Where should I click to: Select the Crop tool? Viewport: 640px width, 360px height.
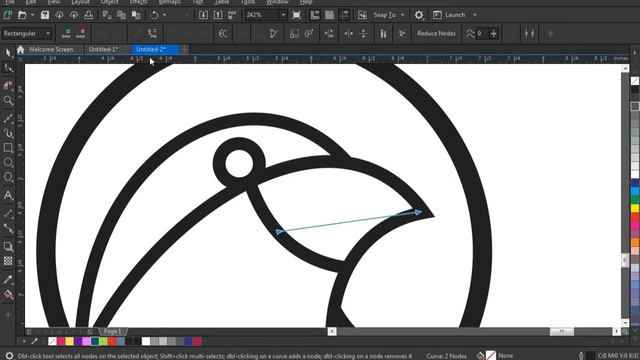coord(8,85)
